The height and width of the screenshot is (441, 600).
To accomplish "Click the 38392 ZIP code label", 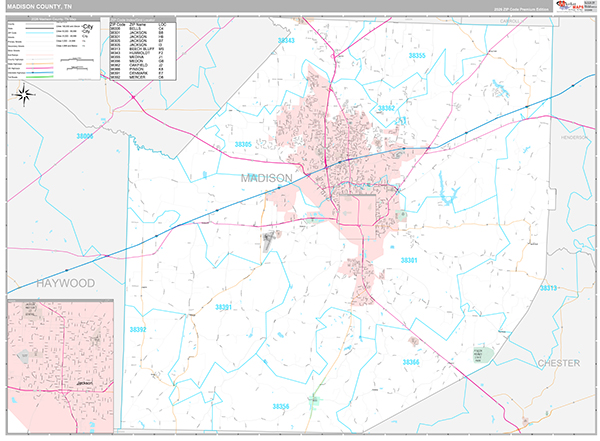I will tap(138, 329).
